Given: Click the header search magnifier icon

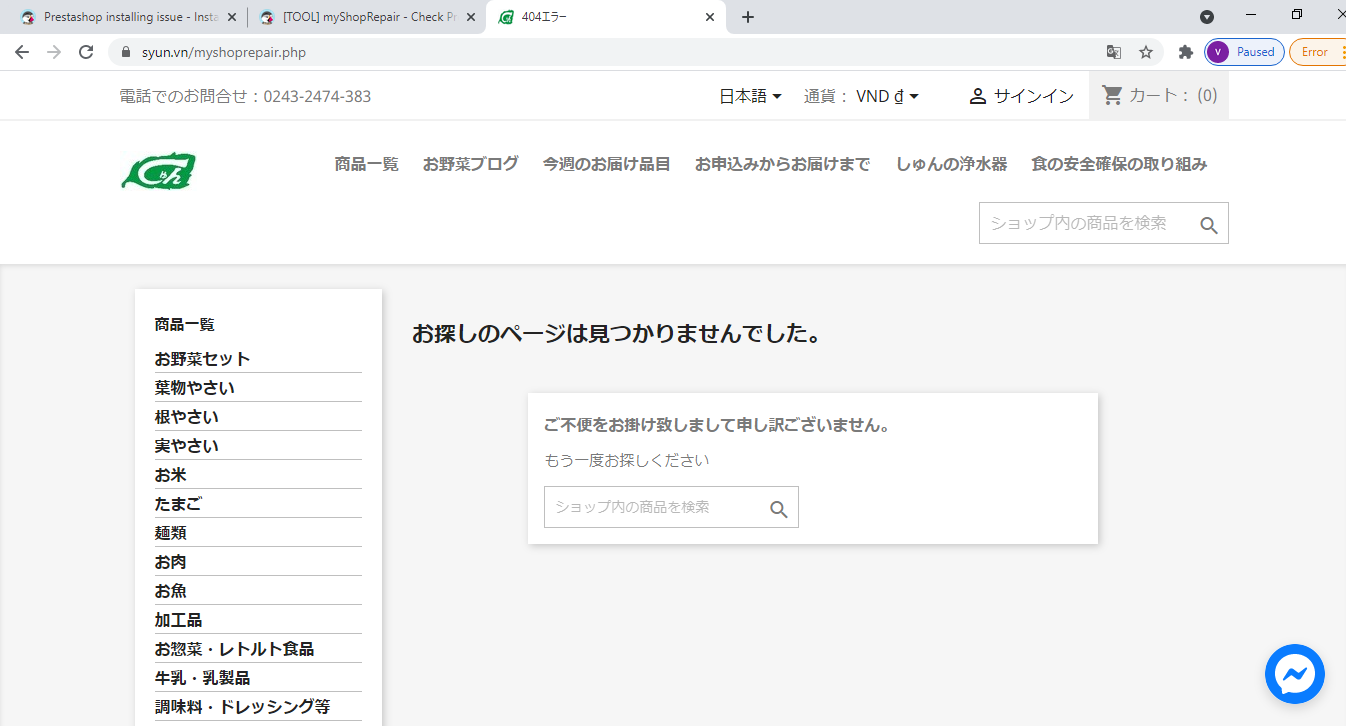Looking at the screenshot, I should [1209, 225].
